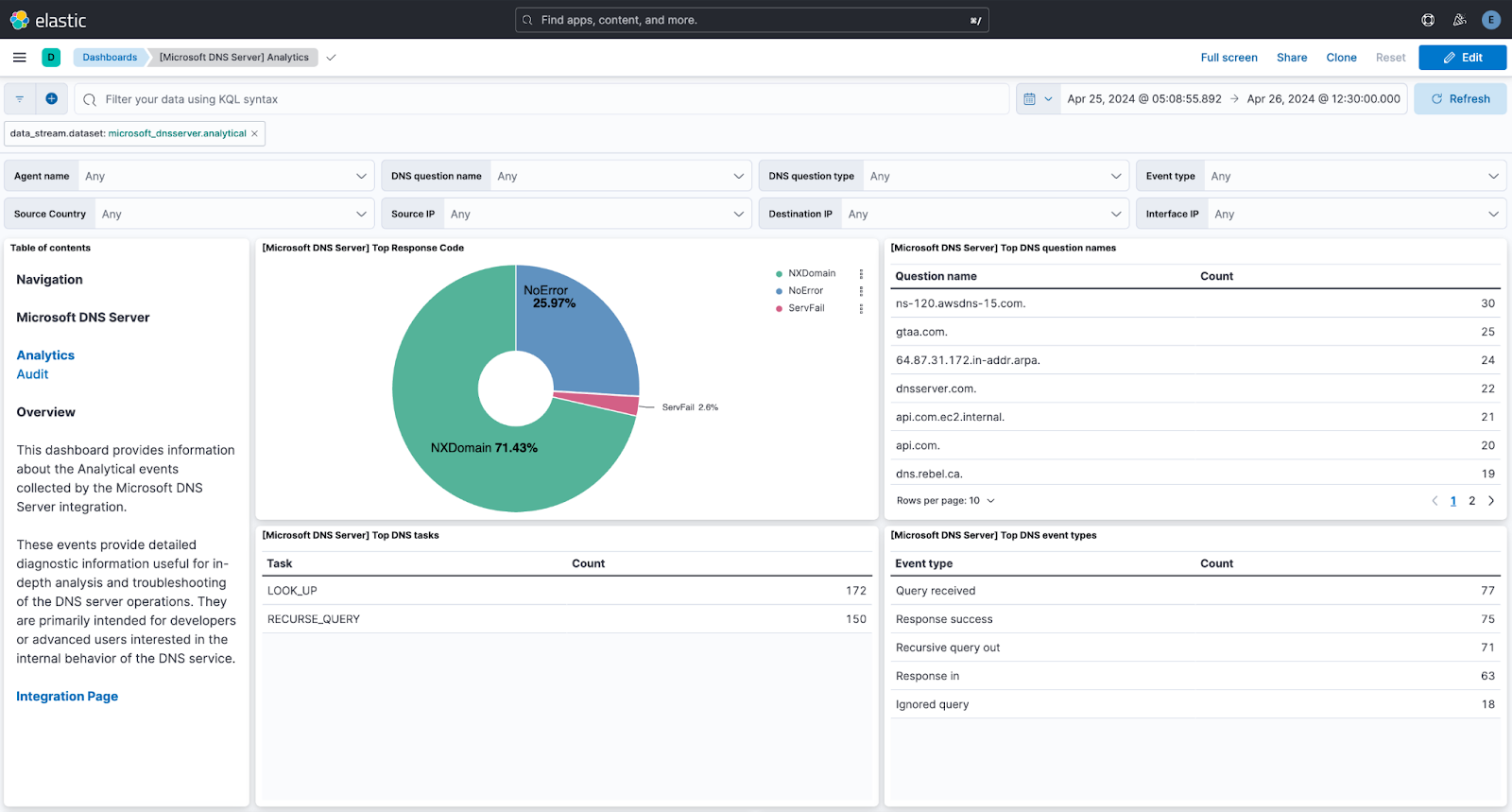Go to page 2 of question names
The width and height of the screenshot is (1512, 812).
1471,501
